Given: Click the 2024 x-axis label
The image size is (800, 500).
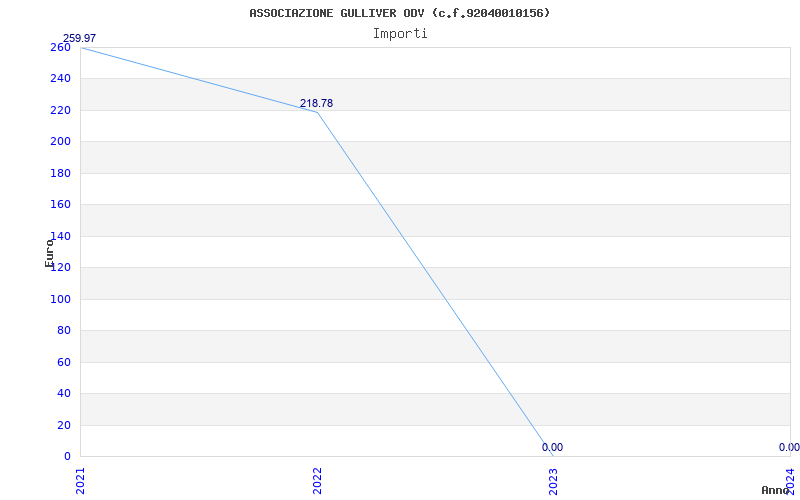Looking at the screenshot, I should [x=790, y=481].
